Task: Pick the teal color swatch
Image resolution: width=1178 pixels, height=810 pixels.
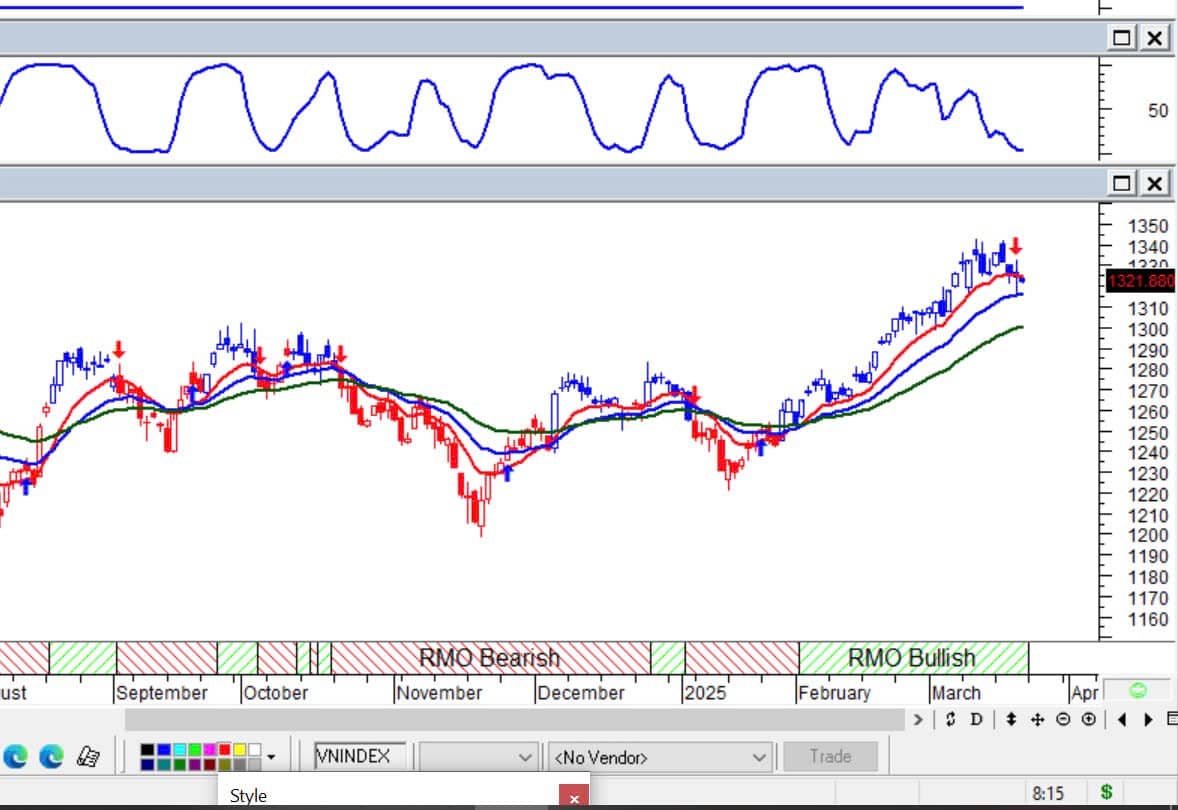Action: (x=163, y=764)
